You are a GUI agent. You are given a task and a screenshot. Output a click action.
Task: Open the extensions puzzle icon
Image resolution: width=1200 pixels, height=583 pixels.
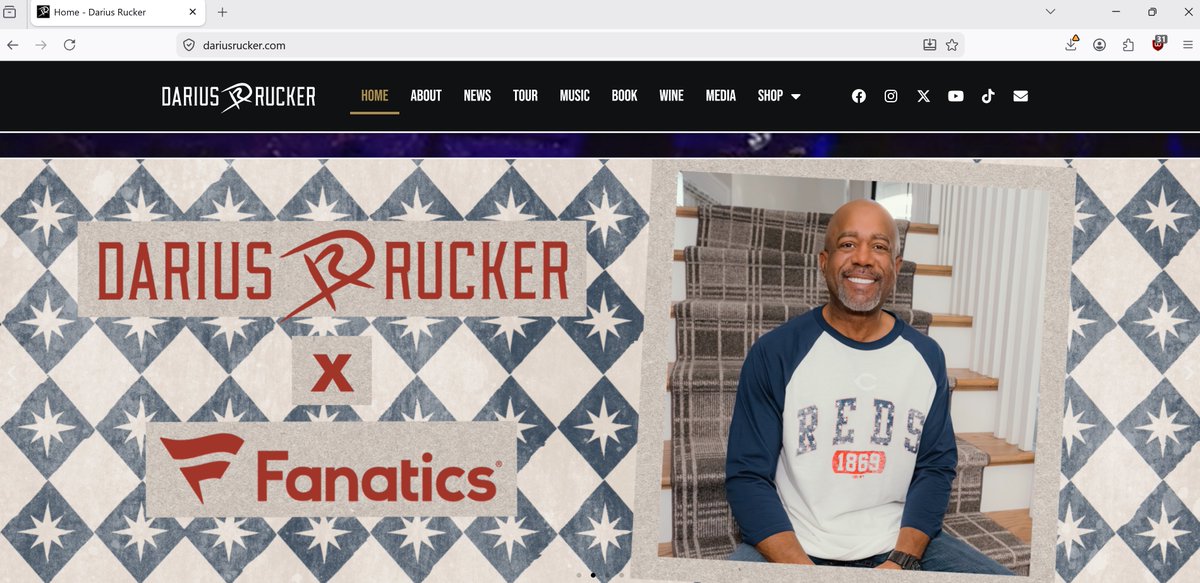tap(1128, 45)
